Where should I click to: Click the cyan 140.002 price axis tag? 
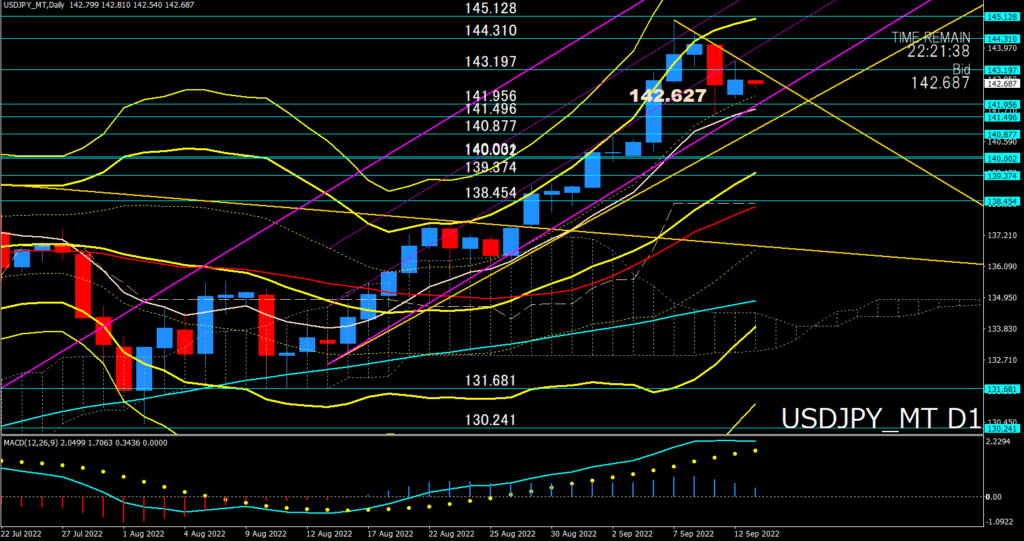point(1003,159)
